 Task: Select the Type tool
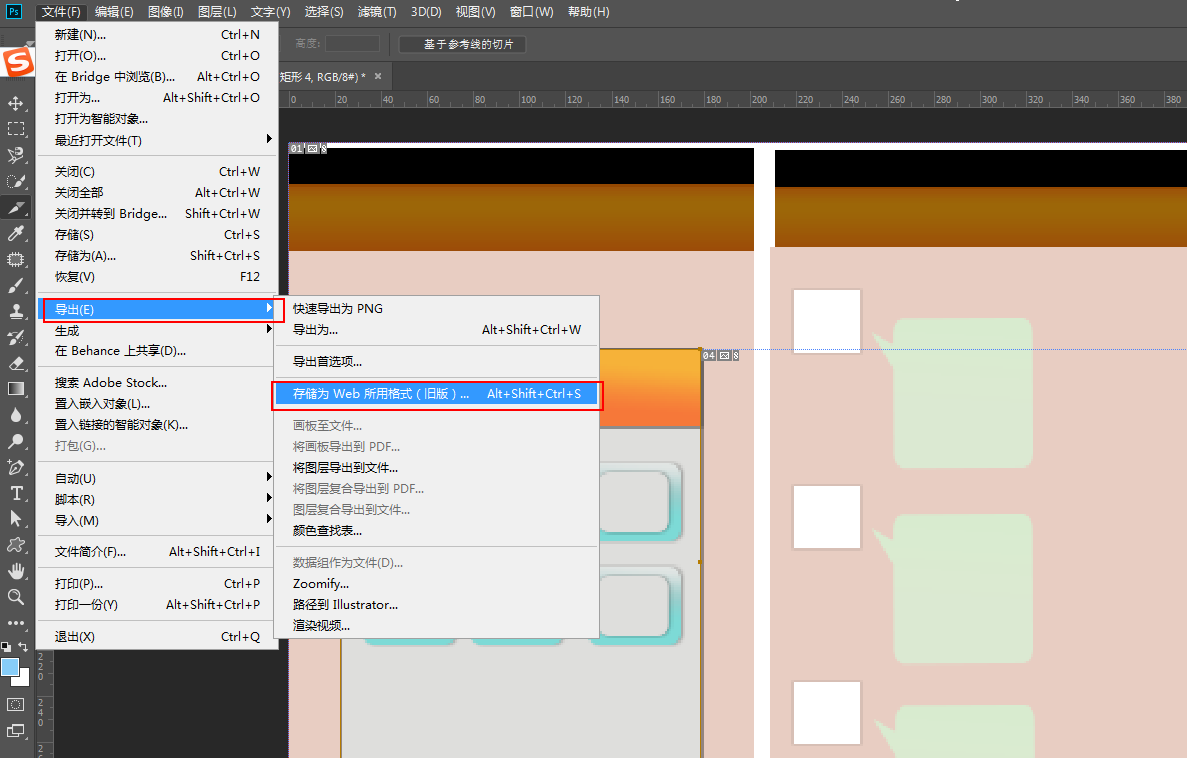[x=16, y=493]
